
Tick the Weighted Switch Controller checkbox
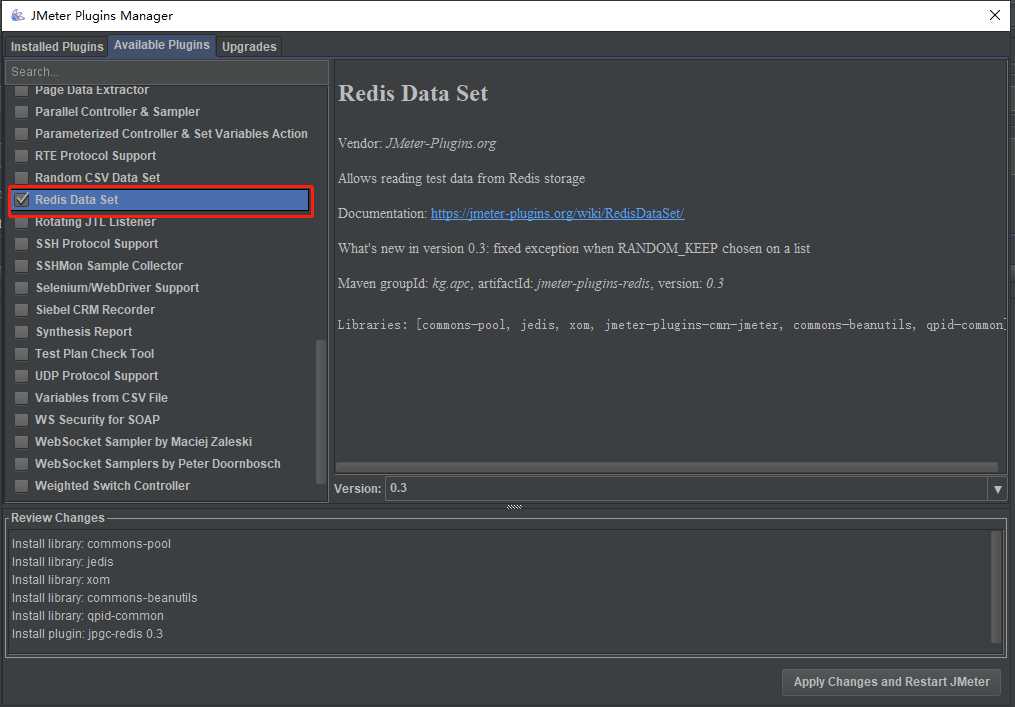[x=21, y=486]
